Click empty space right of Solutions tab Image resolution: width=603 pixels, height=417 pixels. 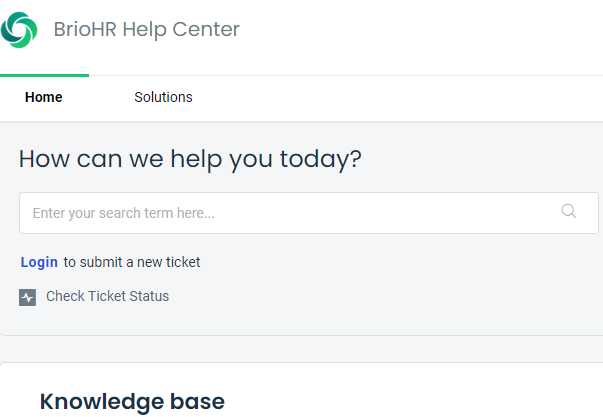396,98
